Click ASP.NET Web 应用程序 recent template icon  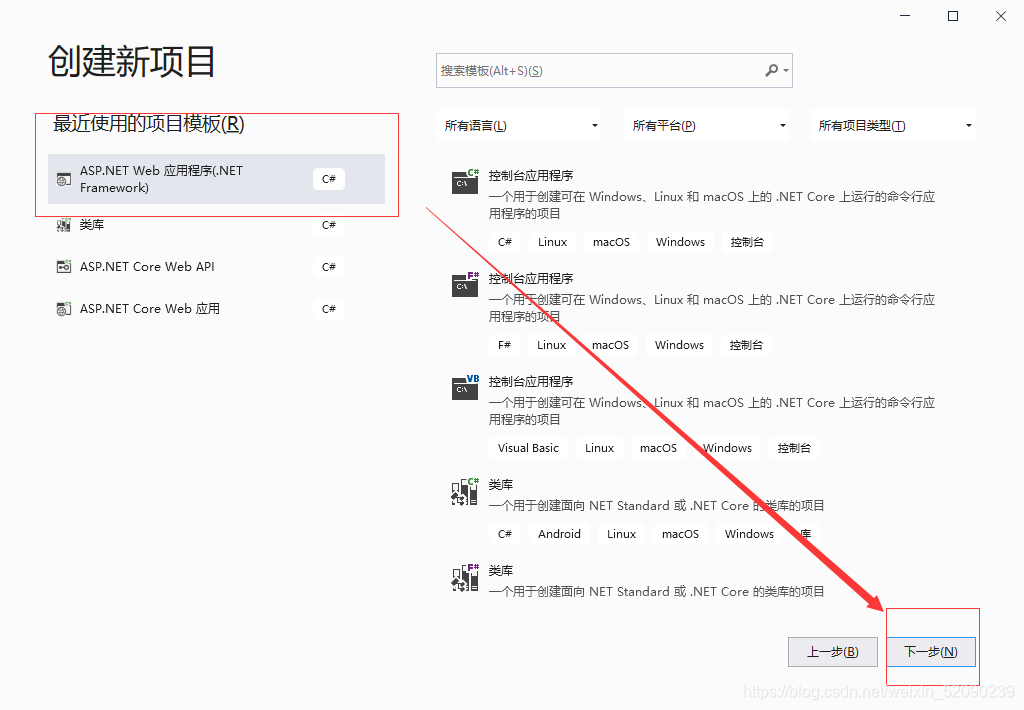(x=63, y=180)
